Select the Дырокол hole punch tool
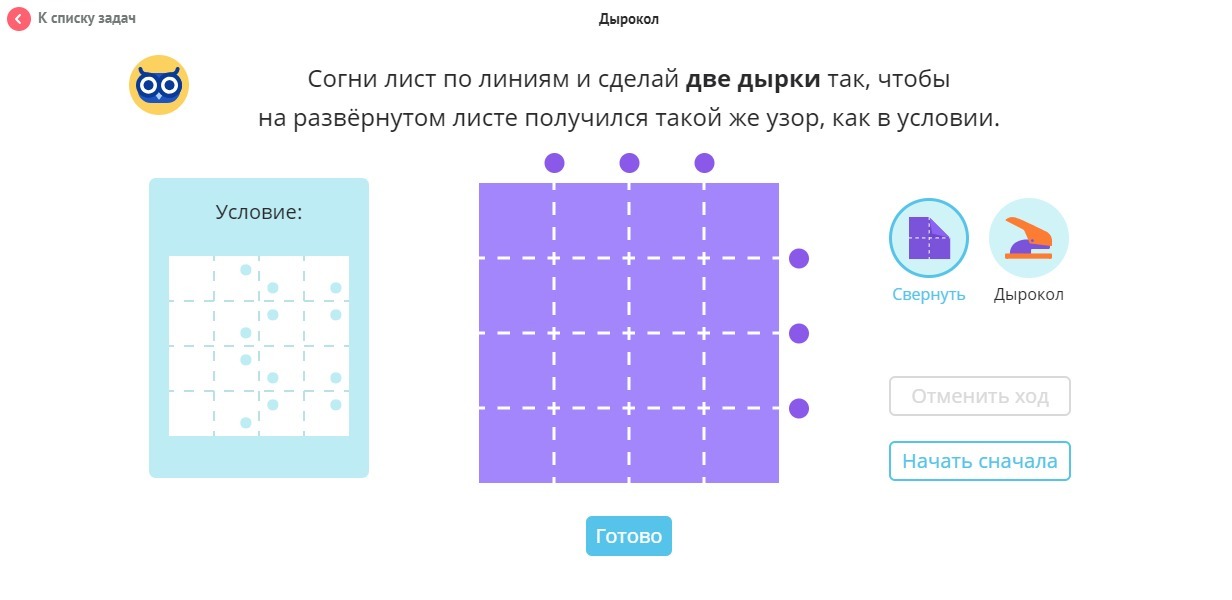1232x600 pixels. [x=1028, y=238]
